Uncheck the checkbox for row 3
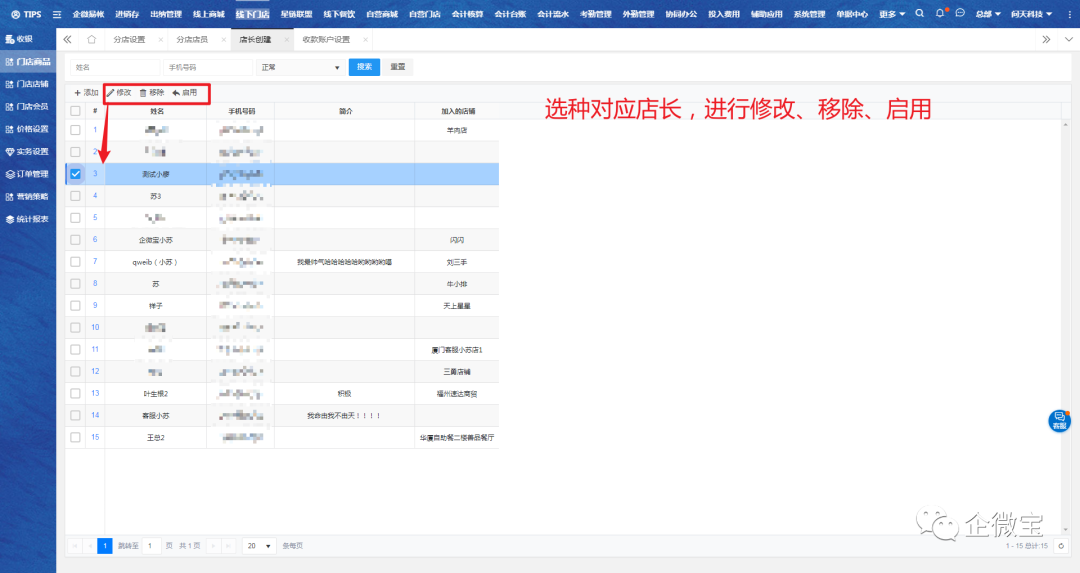Viewport: 1080px width, 573px height. pos(75,174)
